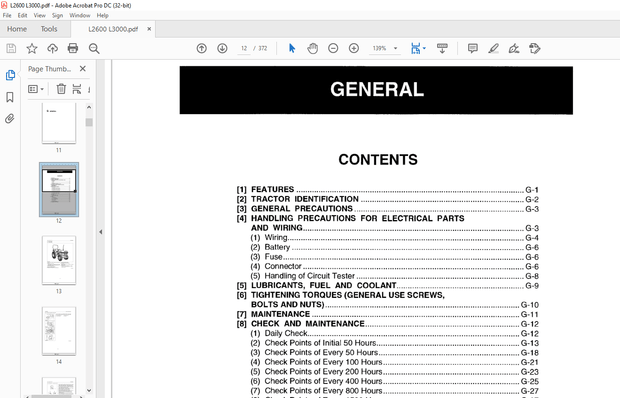Viewport: 620px width, 398px height.
Task: Open the Help menu
Action: tap(102, 15)
